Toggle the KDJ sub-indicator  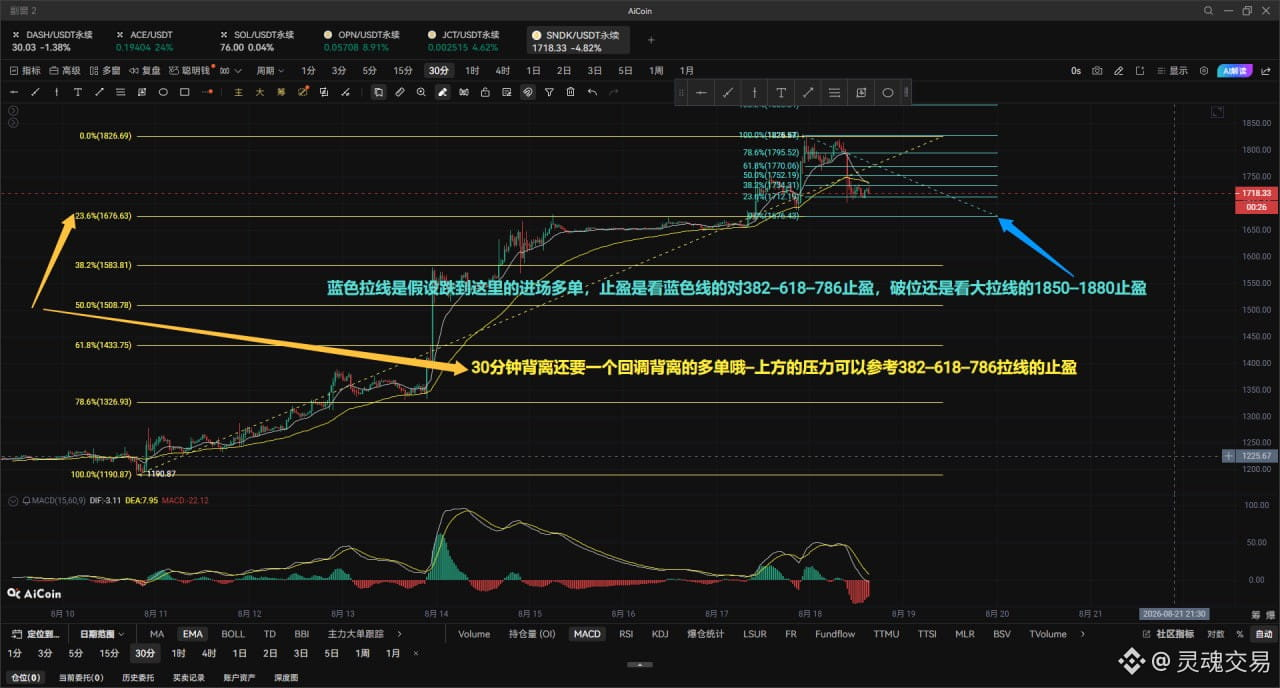(x=660, y=634)
